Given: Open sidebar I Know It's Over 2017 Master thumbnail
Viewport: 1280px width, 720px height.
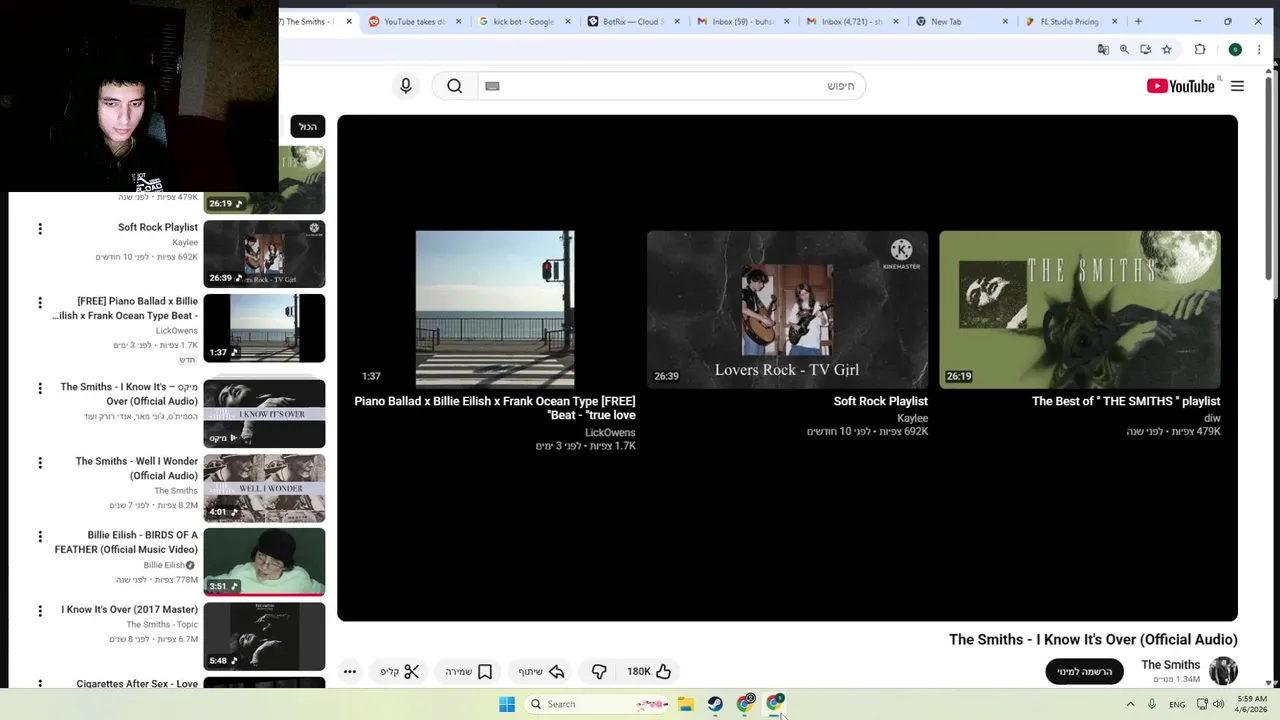Looking at the screenshot, I should click(x=264, y=636).
